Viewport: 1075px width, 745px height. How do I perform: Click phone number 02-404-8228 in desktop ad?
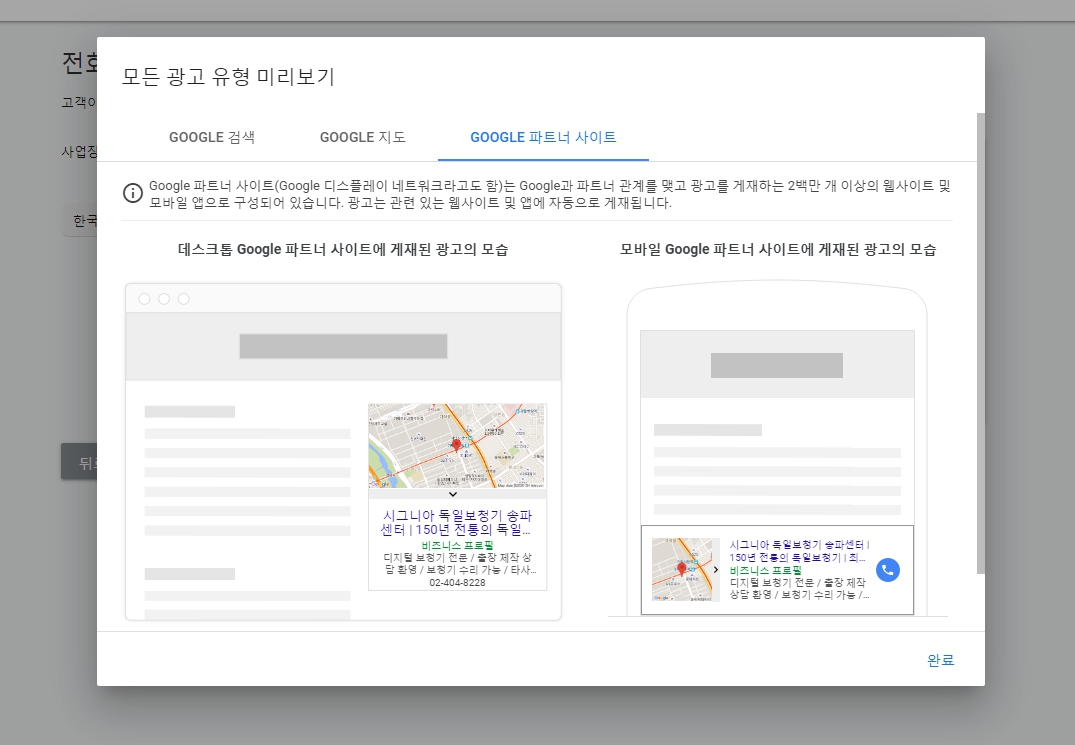[457, 583]
